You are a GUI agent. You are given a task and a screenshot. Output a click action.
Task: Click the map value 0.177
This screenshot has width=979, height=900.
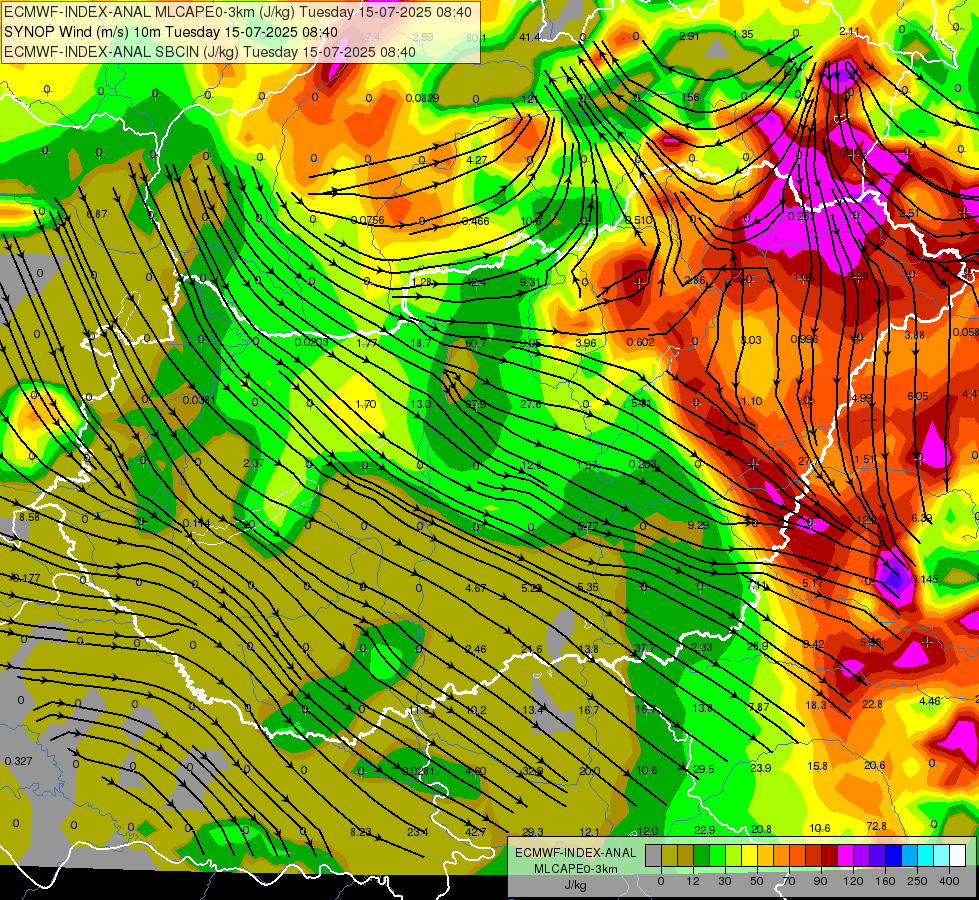point(26,578)
